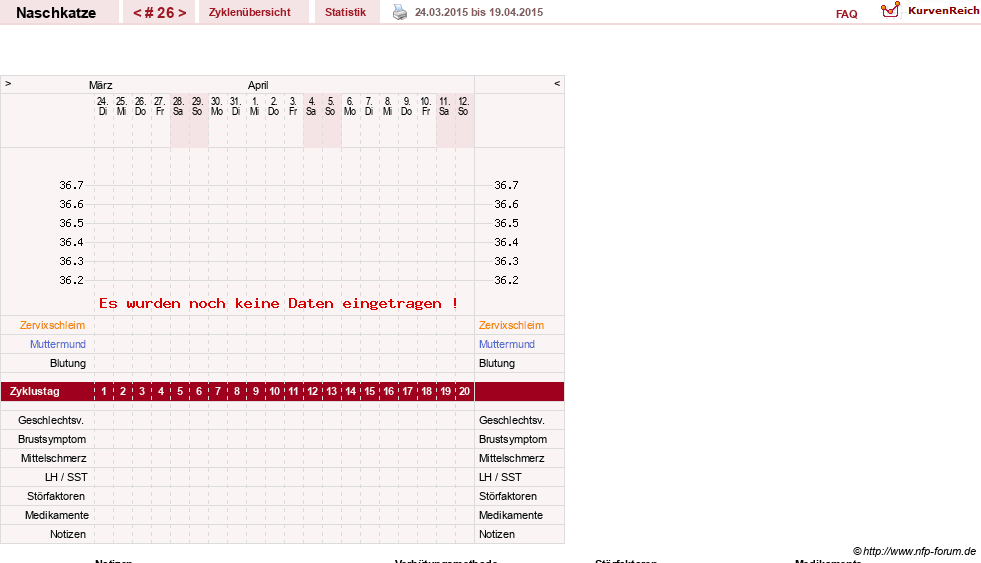Click the left Brustsymptom row label
This screenshot has height=563, width=981.
point(52,439)
